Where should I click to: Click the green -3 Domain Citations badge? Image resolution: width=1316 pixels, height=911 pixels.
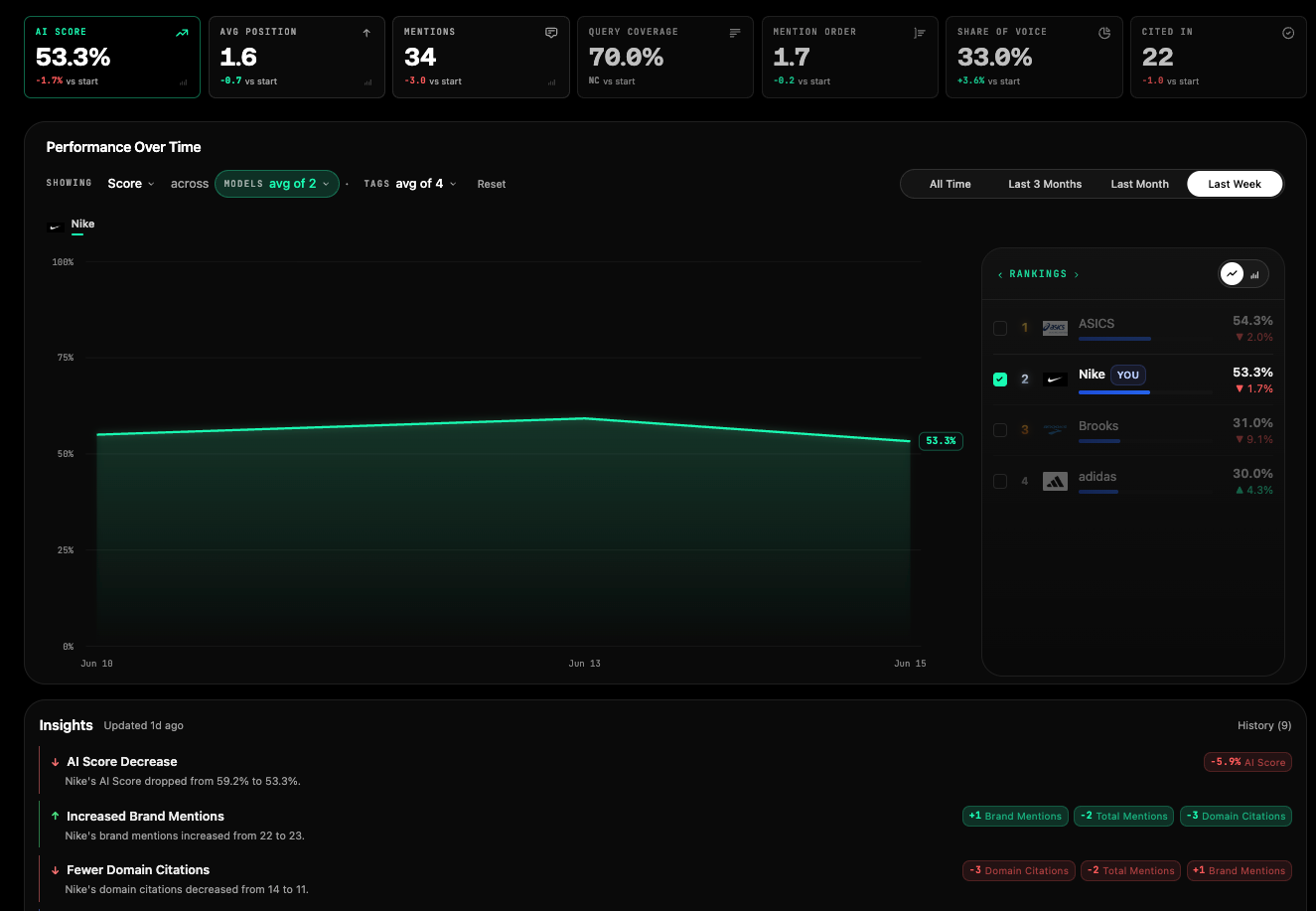point(1237,816)
